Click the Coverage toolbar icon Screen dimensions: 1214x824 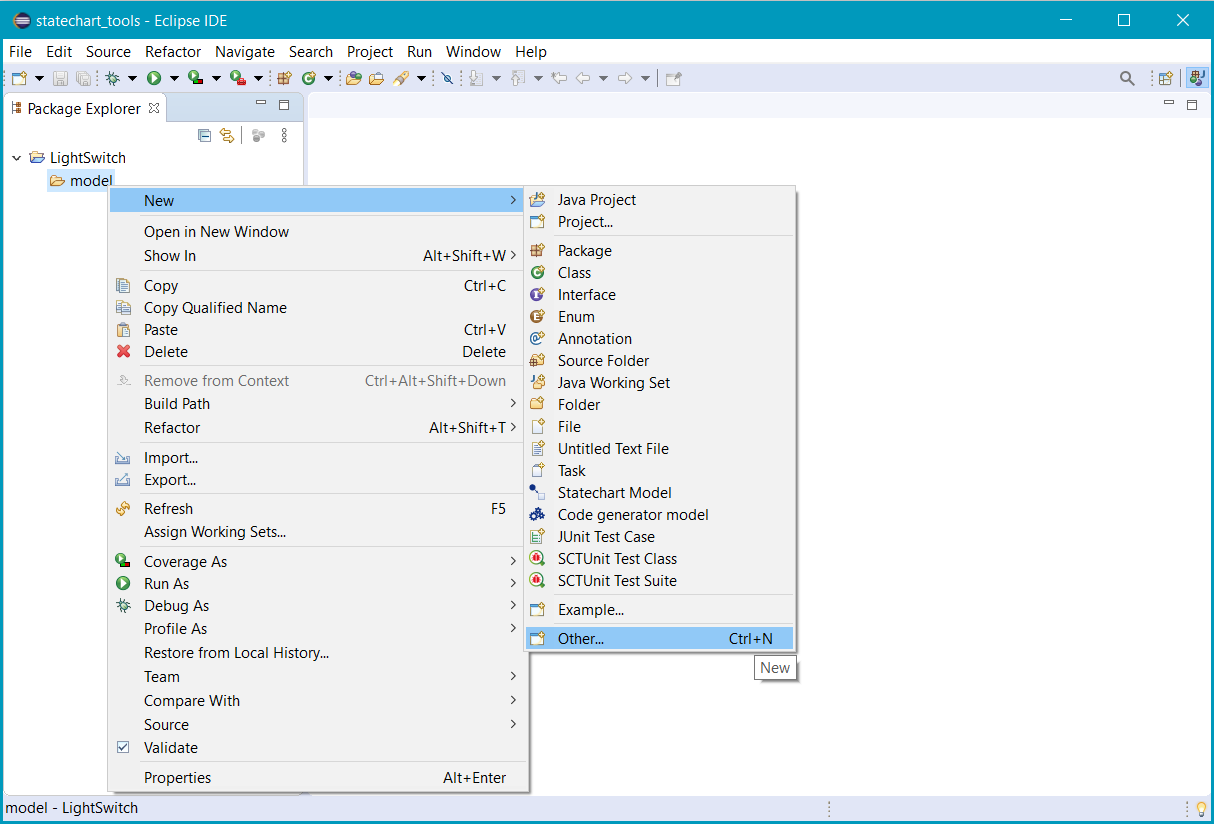click(195, 78)
